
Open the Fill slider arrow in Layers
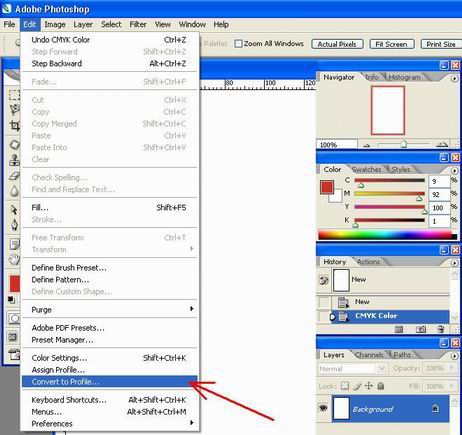pyautogui.click(x=452, y=386)
